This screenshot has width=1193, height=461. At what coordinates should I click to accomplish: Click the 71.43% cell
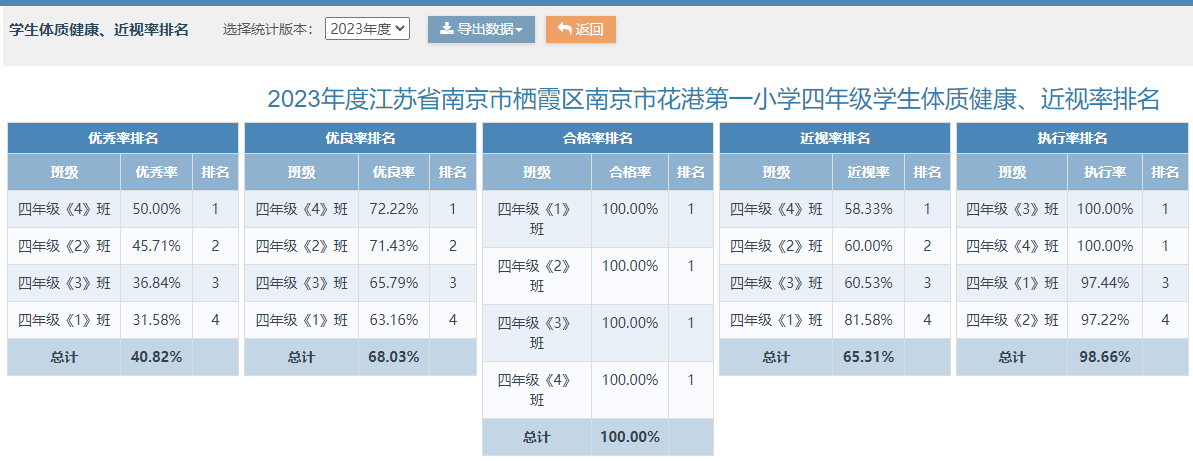point(394,246)
